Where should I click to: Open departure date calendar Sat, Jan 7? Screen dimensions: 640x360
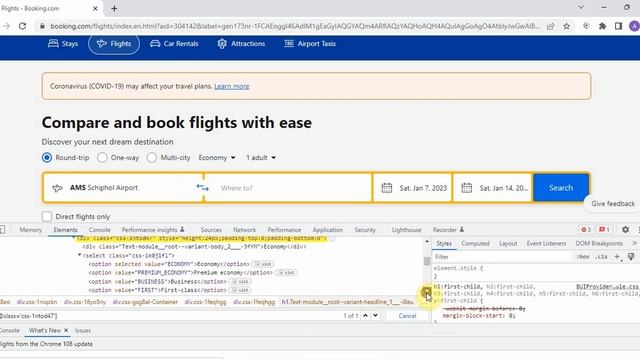point(412,188)
